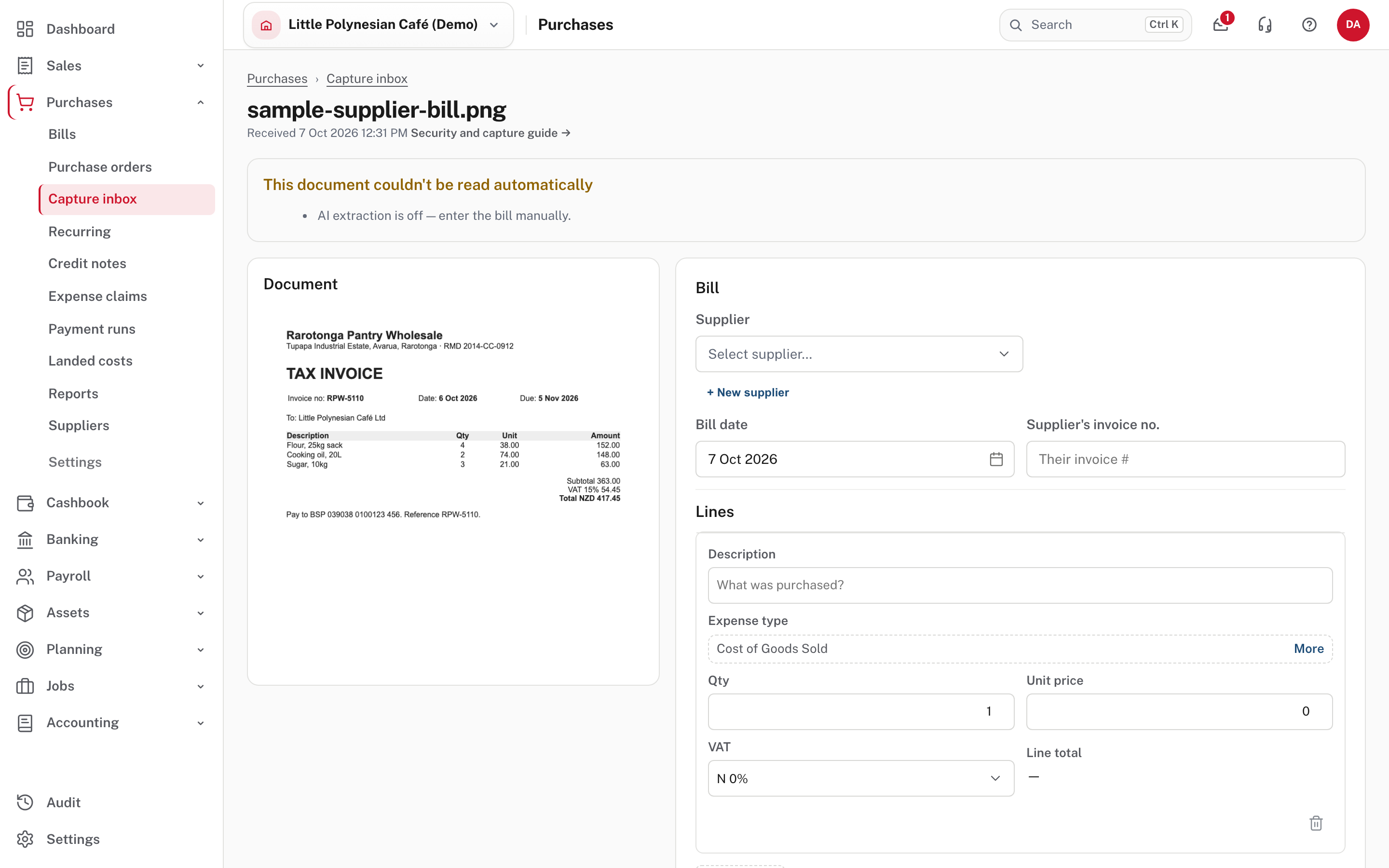Expand the Banking menu chevron
1389x868 pixels.
click(x=200, y=540)
